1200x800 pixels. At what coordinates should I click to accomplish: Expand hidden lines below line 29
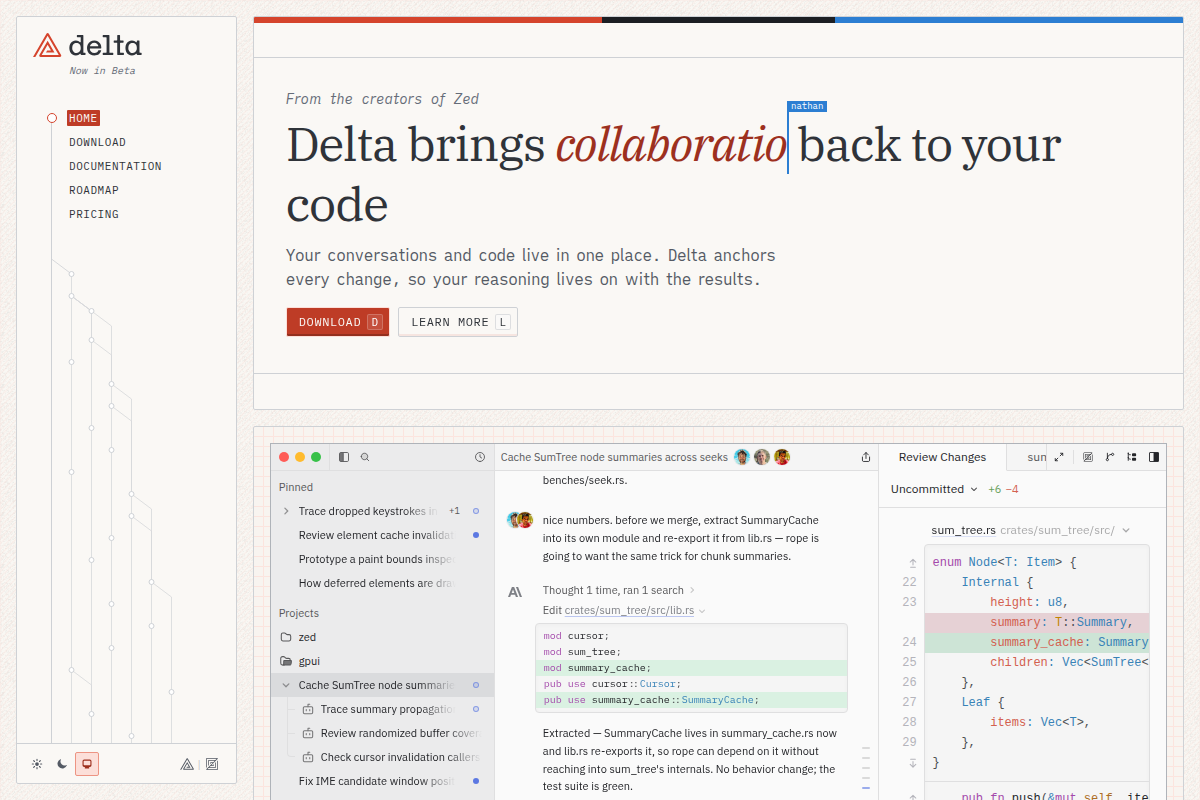pyautogui.click(x=912, y=762)
